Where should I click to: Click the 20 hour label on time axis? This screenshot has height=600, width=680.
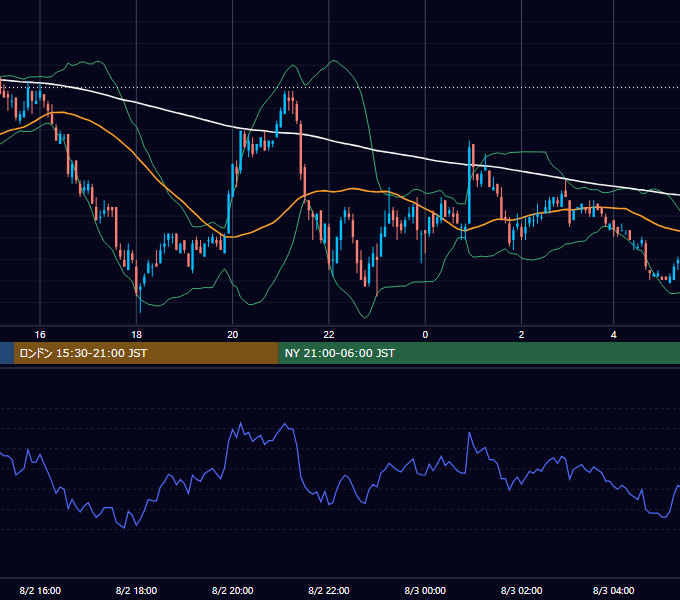(232, 334)
